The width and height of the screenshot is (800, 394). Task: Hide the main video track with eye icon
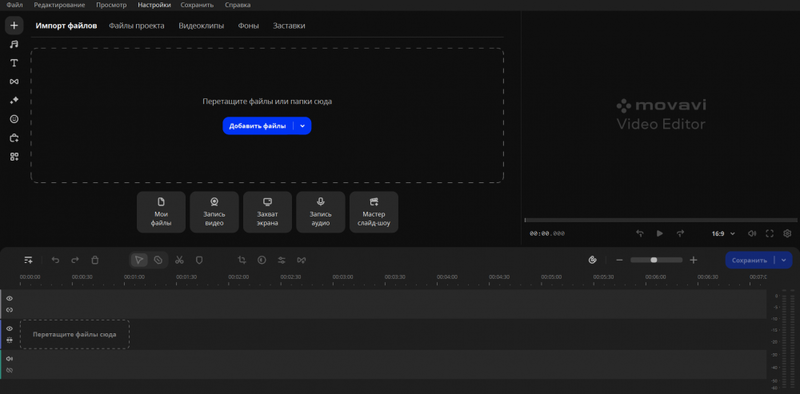coord(9,329)
